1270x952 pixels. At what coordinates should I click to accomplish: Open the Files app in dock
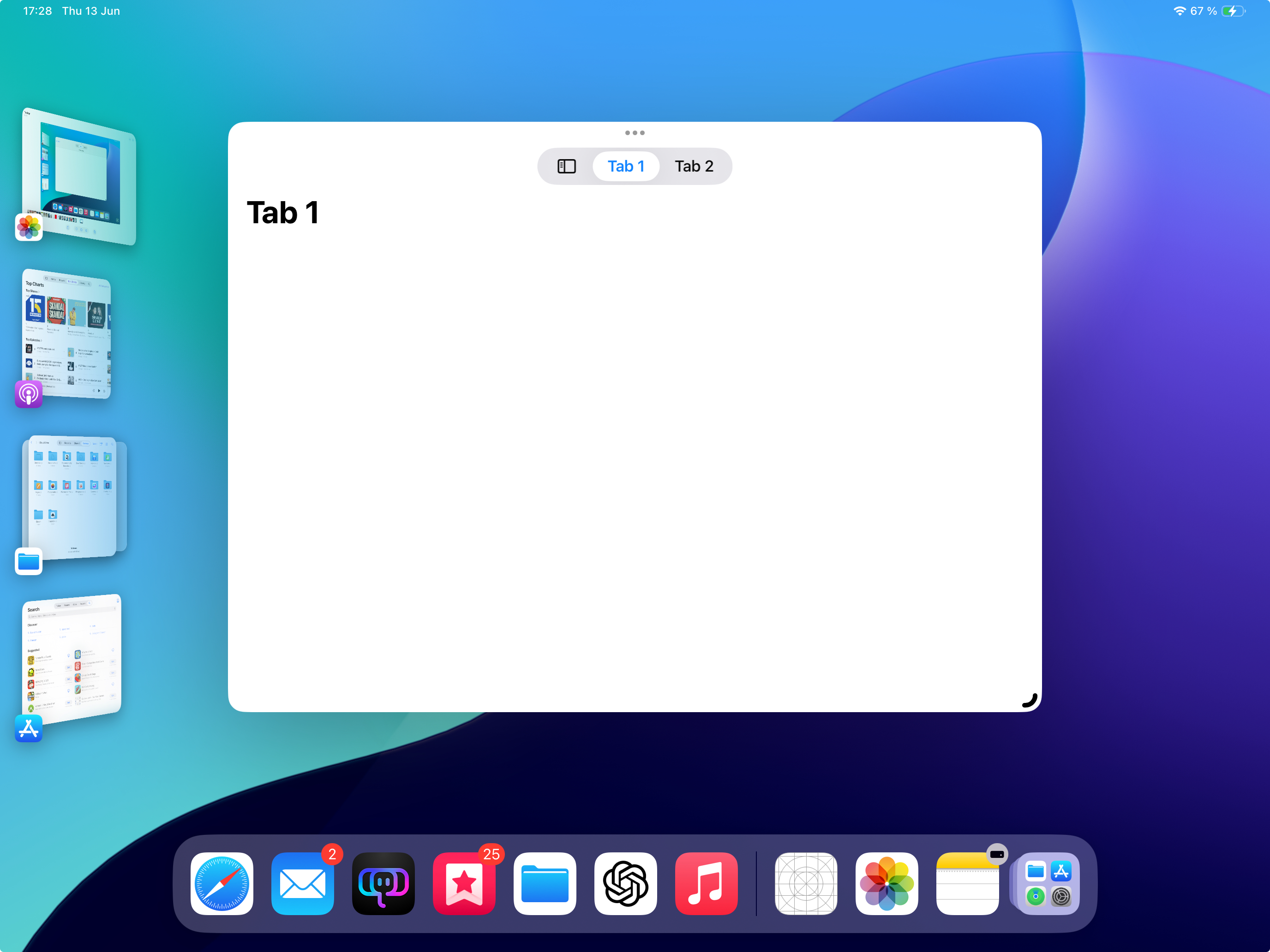pyautogui.click(x=544, y=883)
